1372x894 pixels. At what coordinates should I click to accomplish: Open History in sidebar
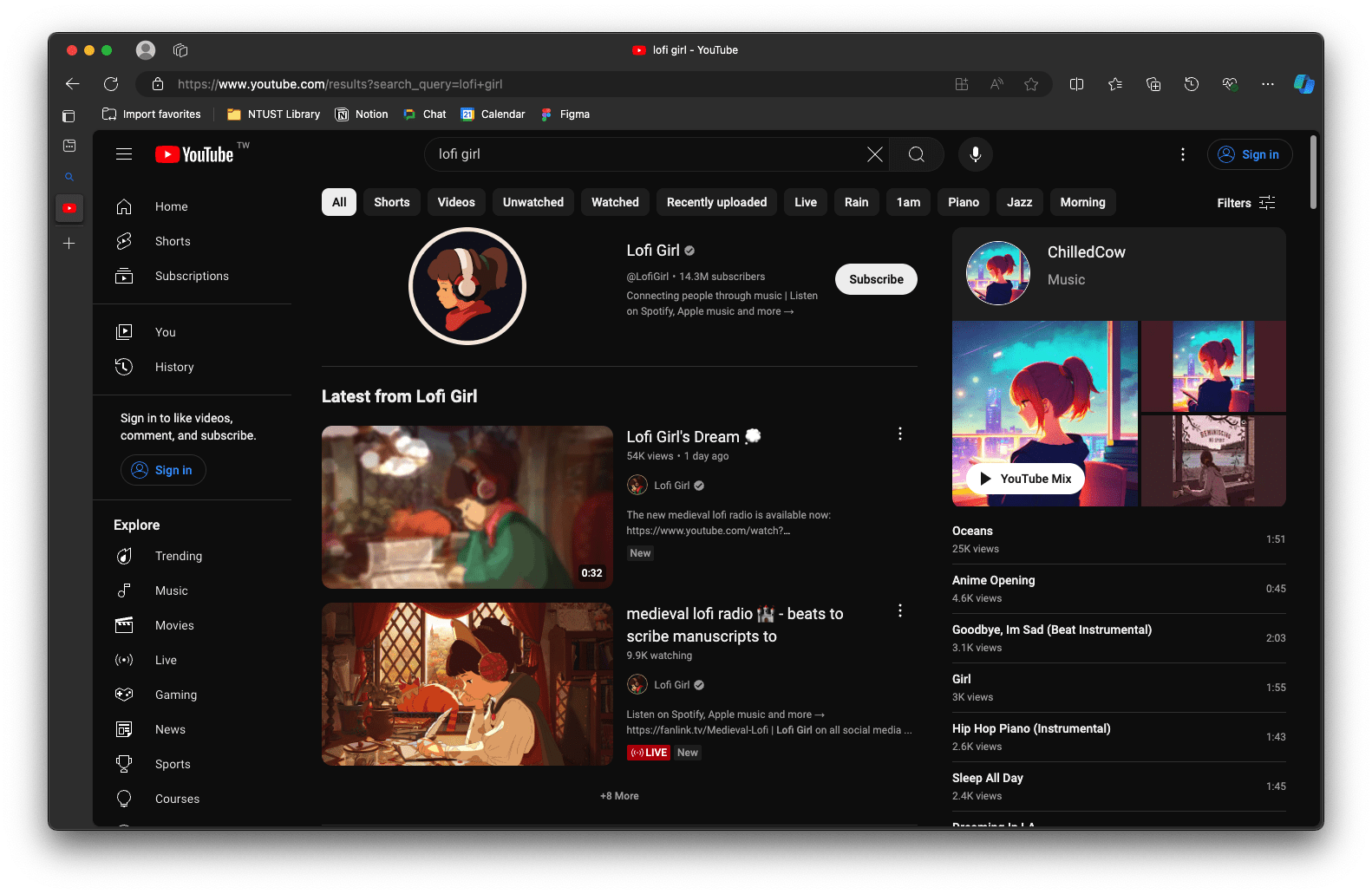click(192, 367)
